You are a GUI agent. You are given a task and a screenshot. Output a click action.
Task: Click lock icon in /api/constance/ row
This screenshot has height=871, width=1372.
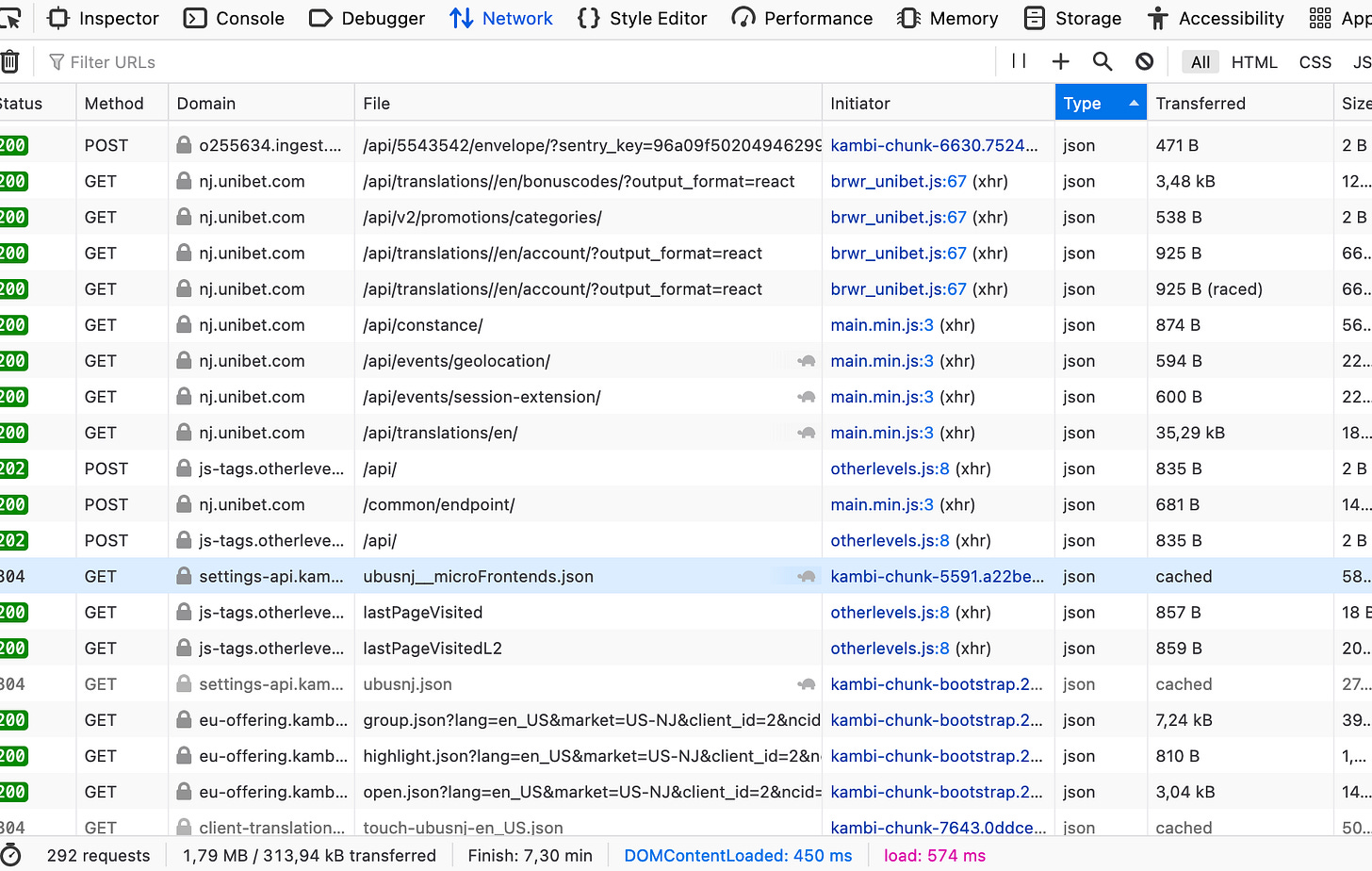(185, 325)
